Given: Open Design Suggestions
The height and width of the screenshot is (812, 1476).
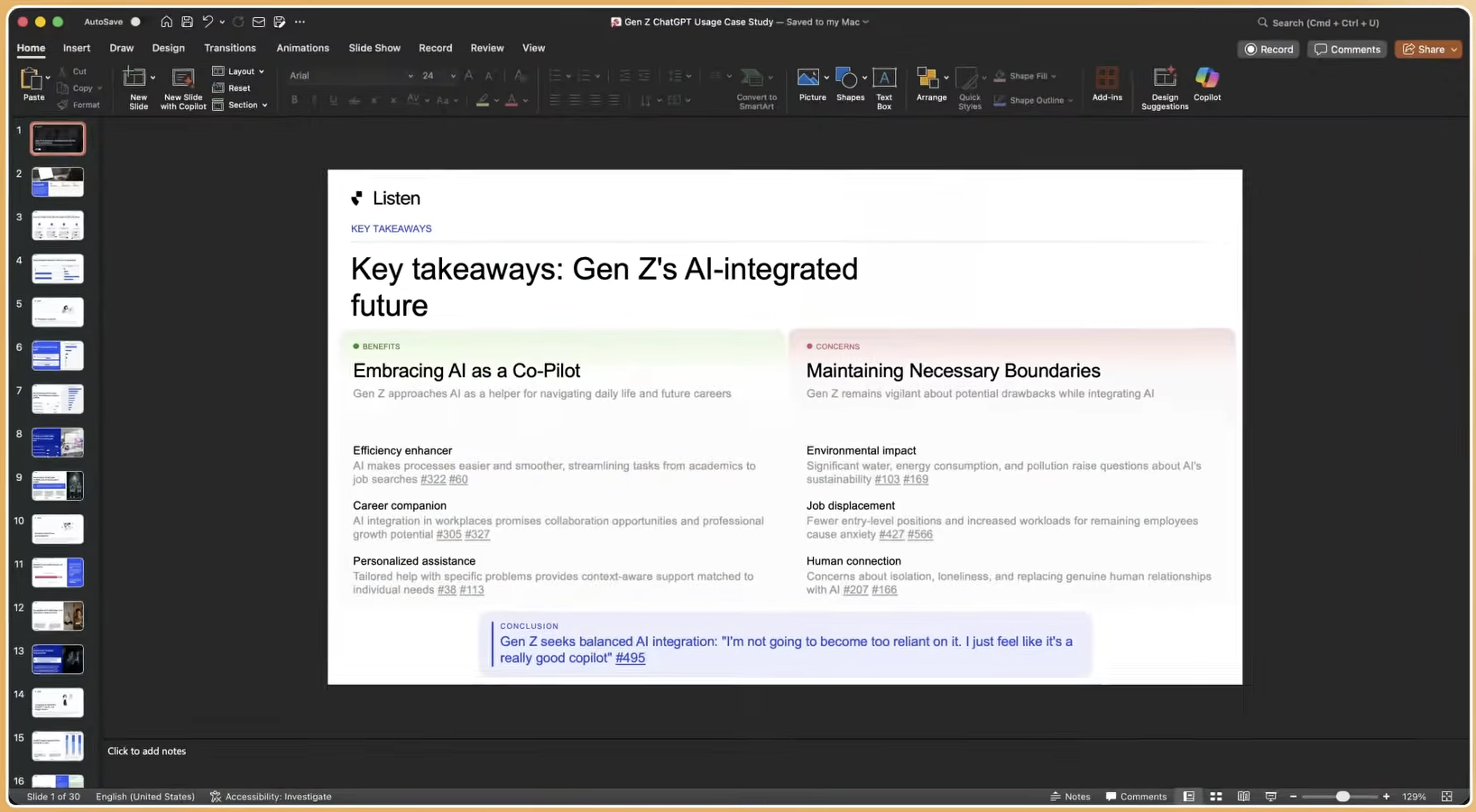Looking at the screenshot, I should (1164, 86).
